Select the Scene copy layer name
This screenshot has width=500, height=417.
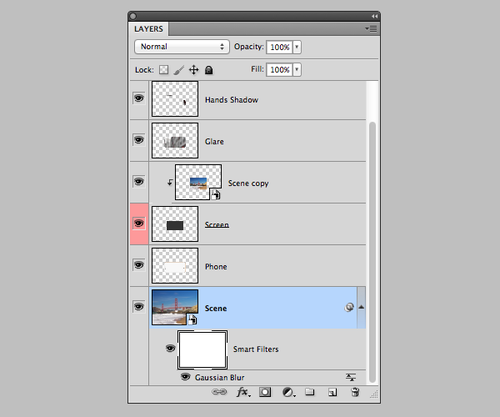coord(248,183)
